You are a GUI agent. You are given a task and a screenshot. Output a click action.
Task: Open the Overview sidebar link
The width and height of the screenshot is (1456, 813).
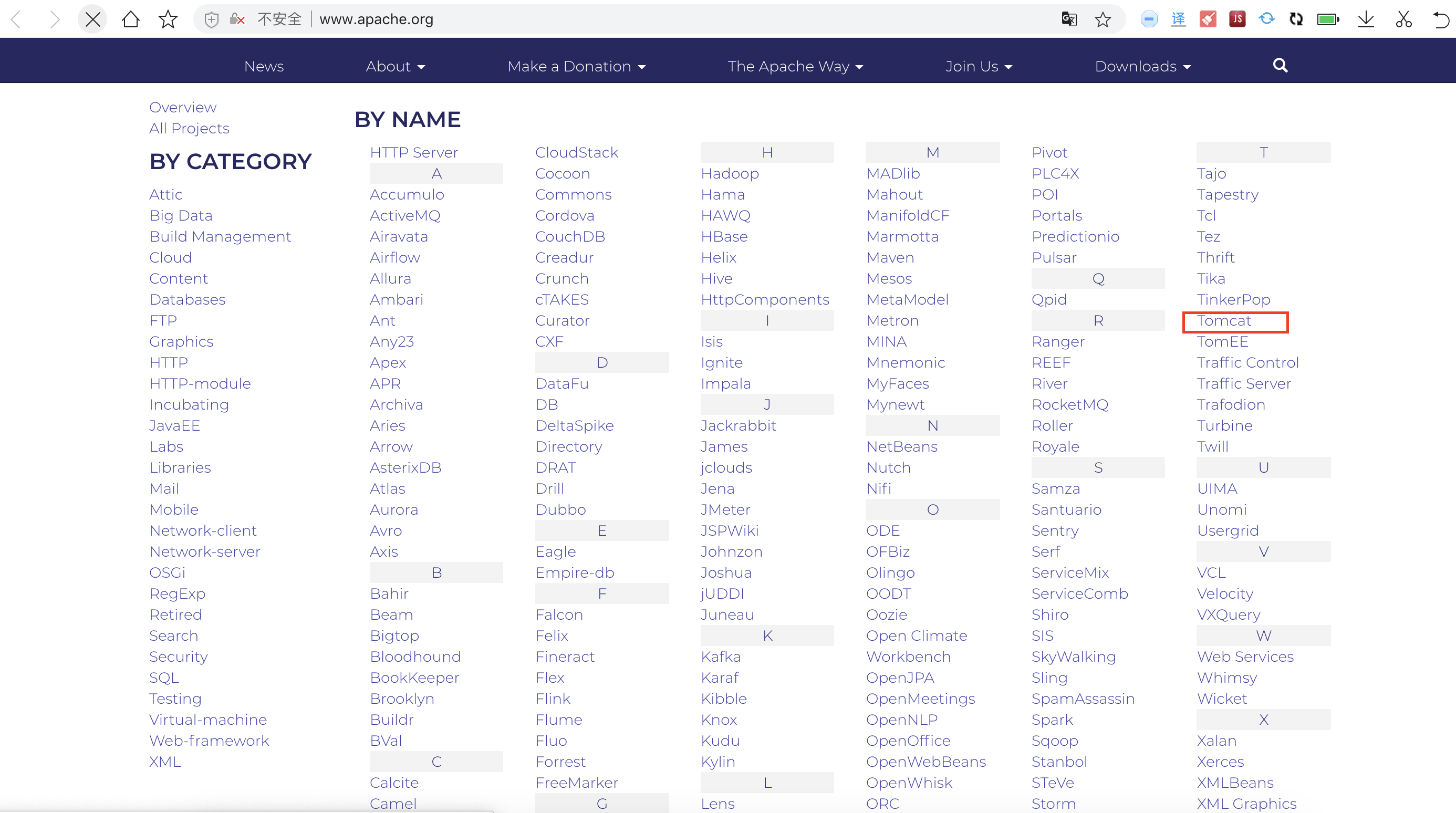click(x=183, y=107)
